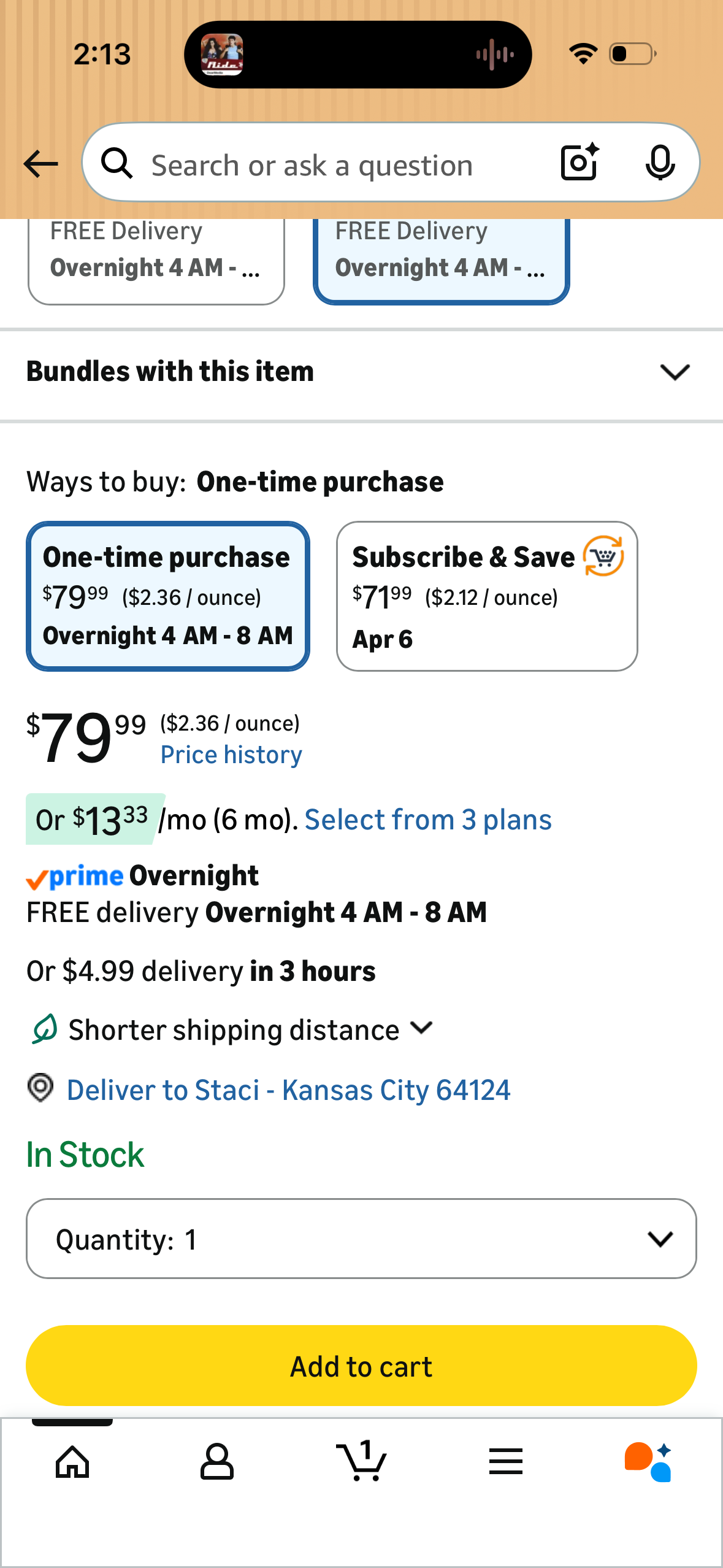Go to Home tab icon
Image resolution: width=723 pixels, height=1568 pixels.
tap(72, 1462)
